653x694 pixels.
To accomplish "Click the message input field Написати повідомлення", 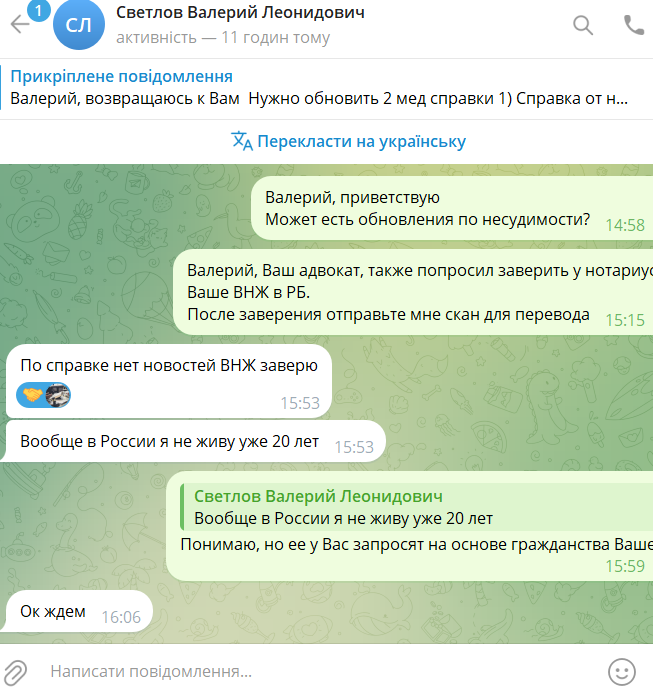I will pos(319,671).
